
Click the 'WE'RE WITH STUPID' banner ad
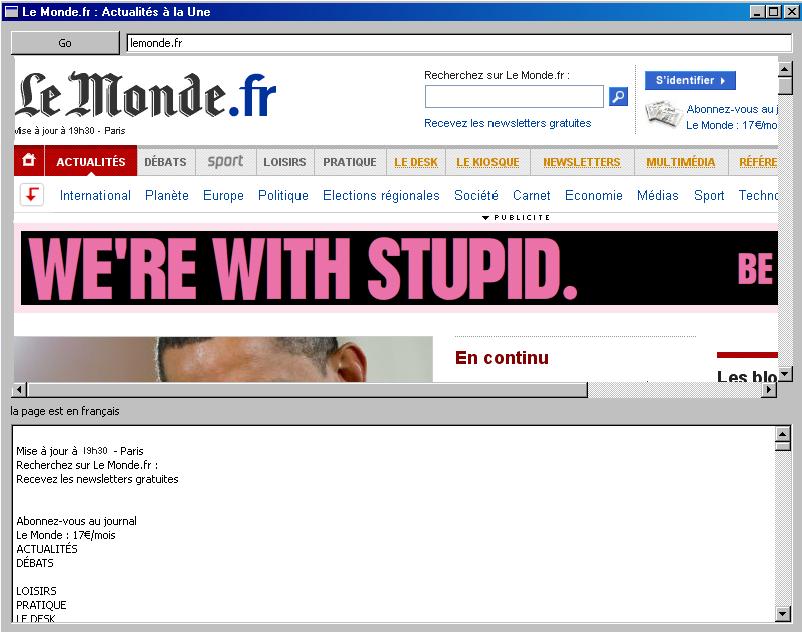pyautogui.click(x=399, y=268)
